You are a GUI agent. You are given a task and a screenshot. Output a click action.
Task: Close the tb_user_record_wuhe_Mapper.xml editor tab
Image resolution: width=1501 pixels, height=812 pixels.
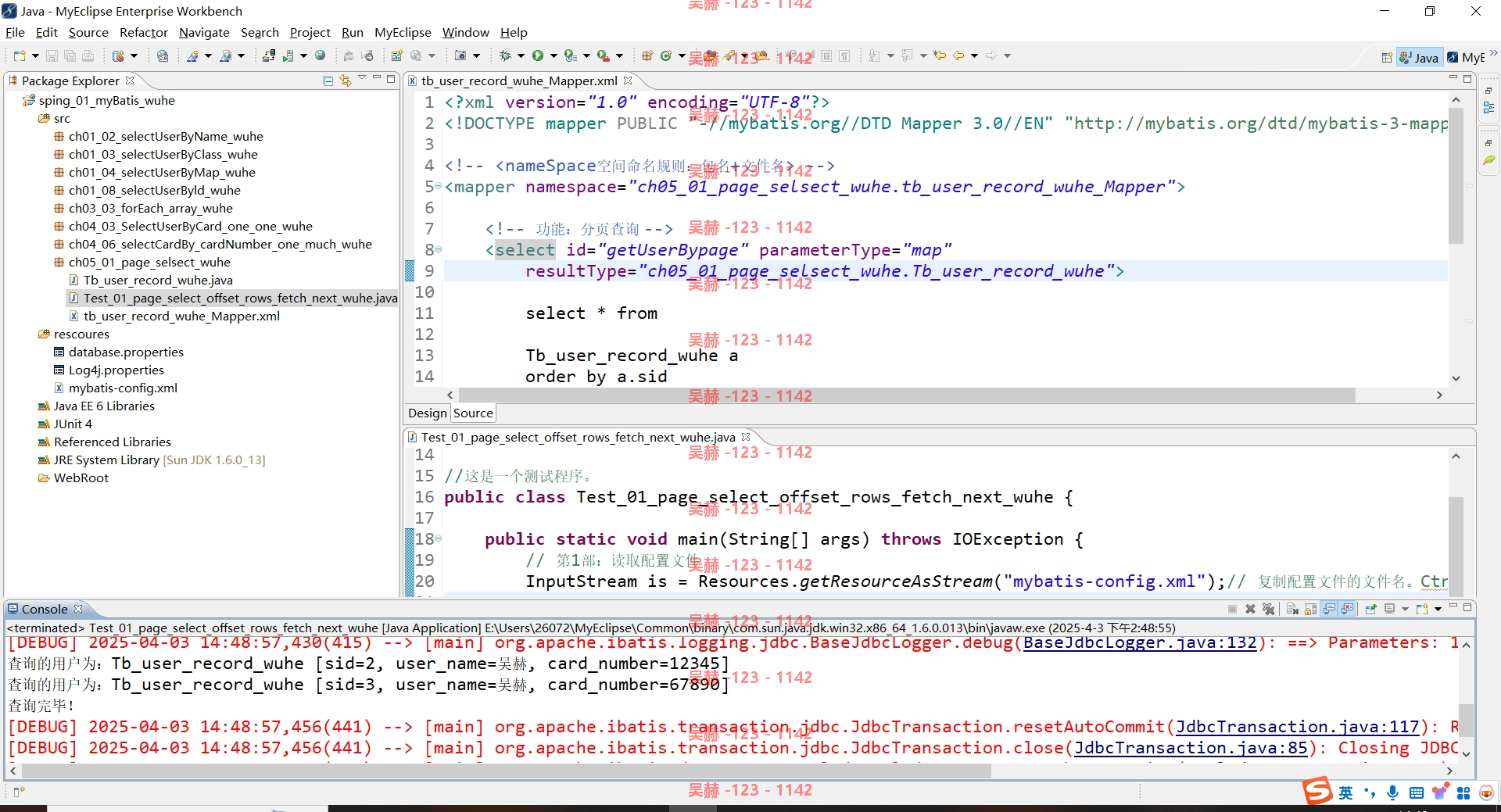click(x=628, y=80)
